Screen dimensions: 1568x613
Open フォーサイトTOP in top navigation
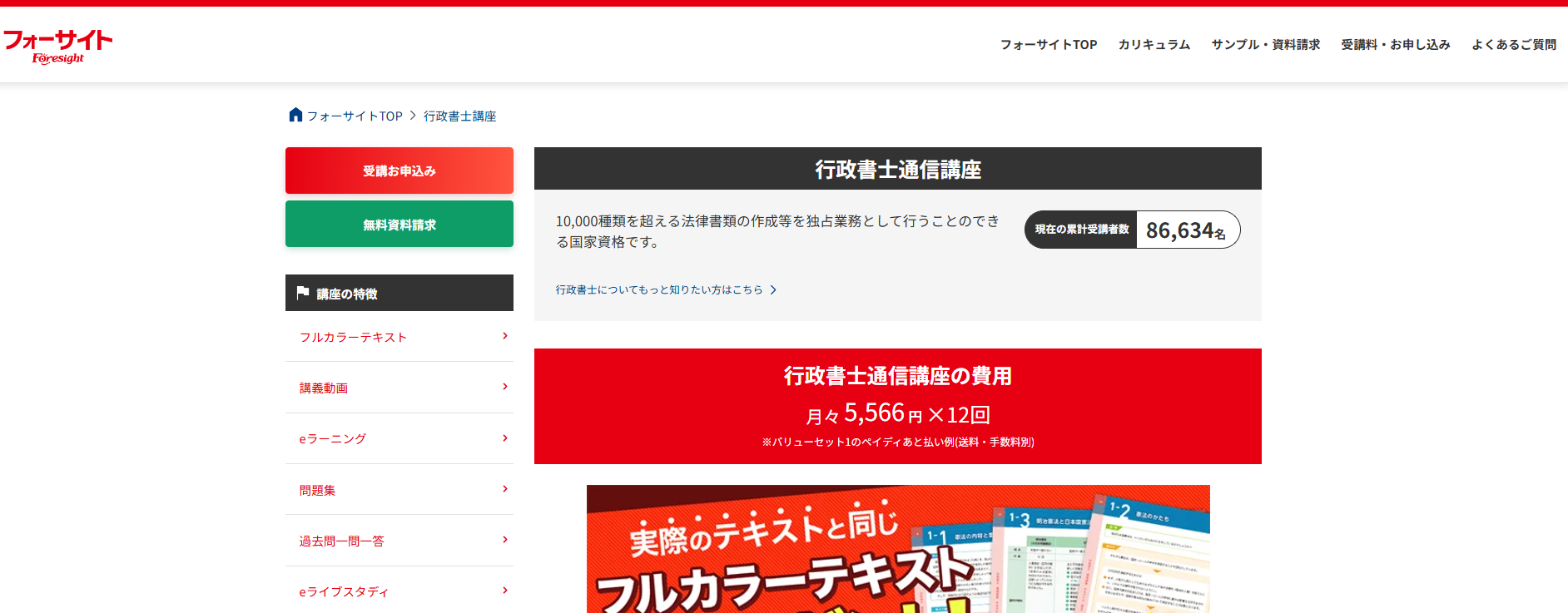tap(1049, 45)
